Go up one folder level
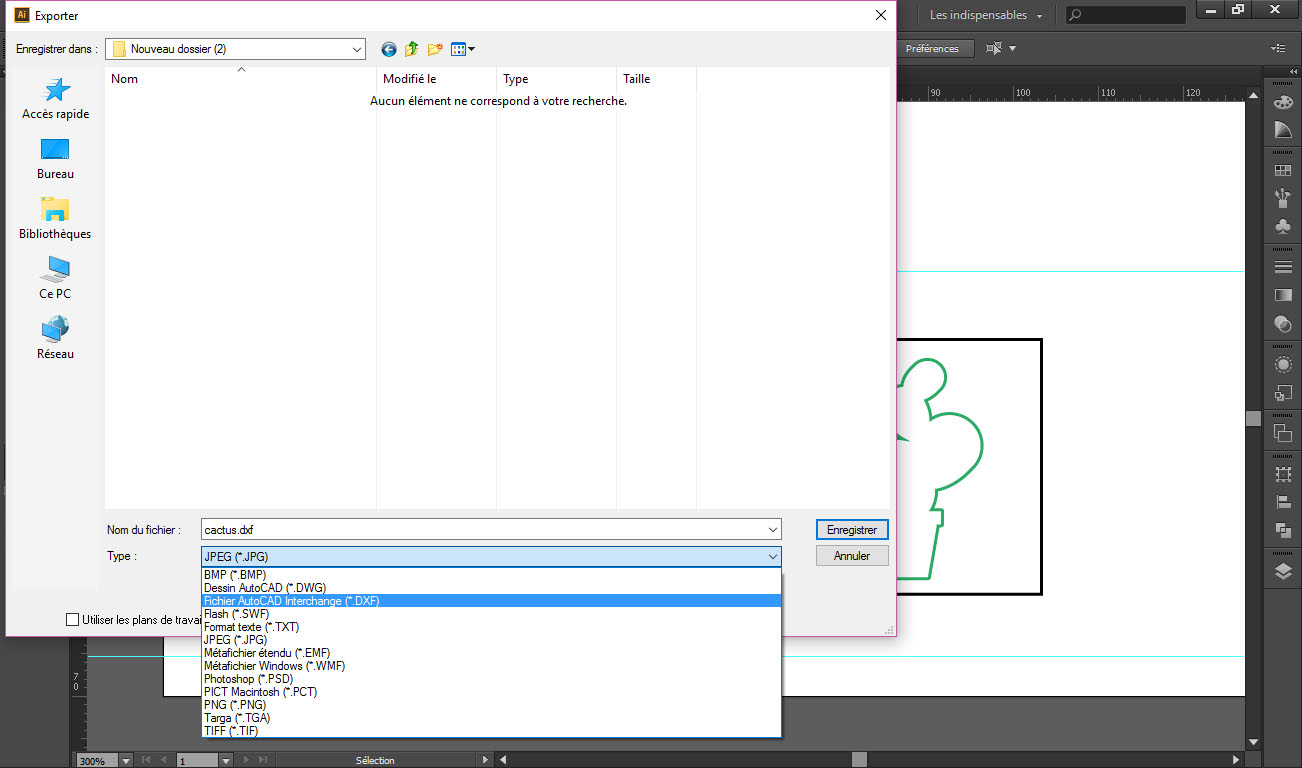1302x768 pixels. pos(411,49)
